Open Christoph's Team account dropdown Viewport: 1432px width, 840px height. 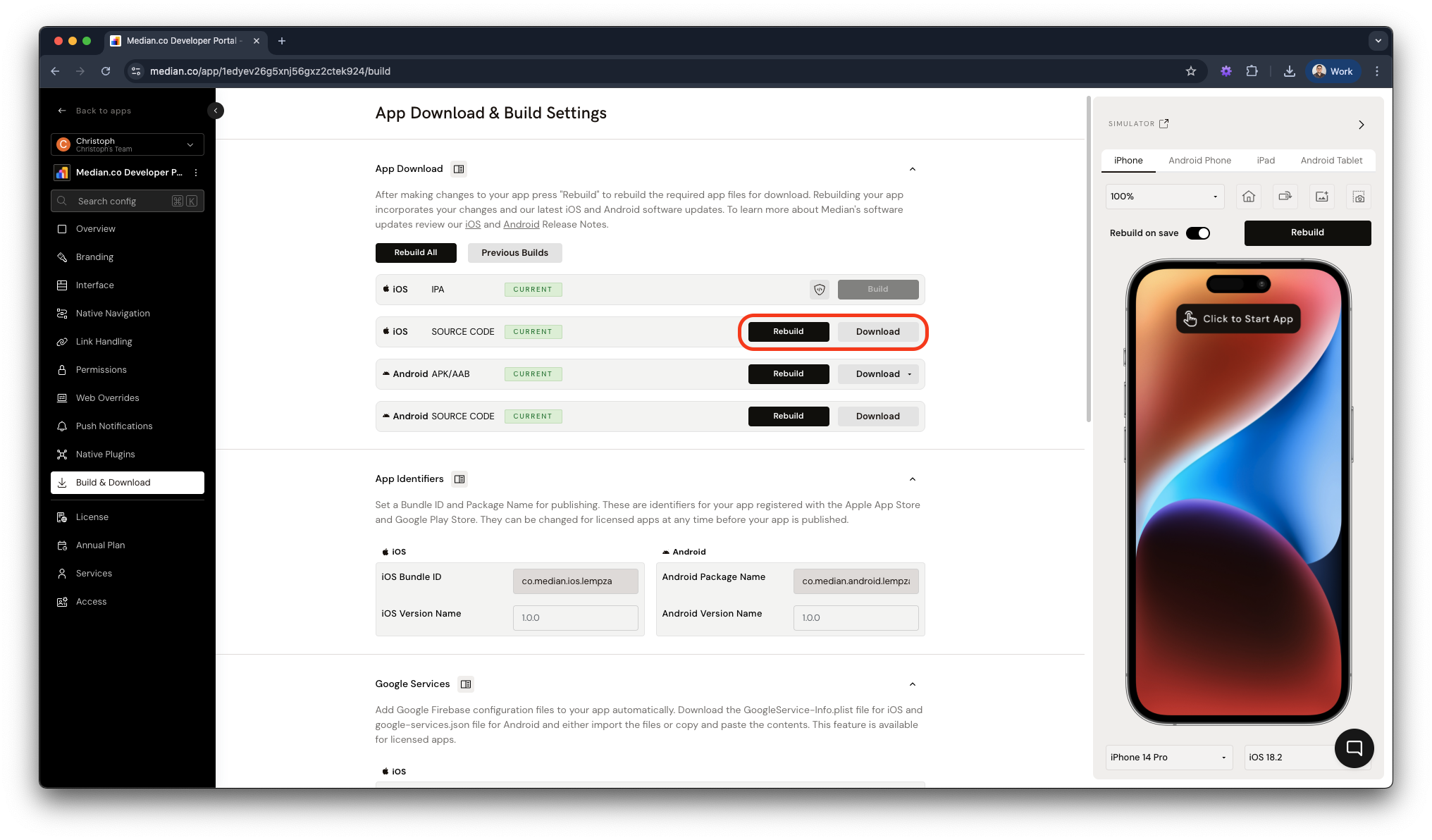(127, 144)
